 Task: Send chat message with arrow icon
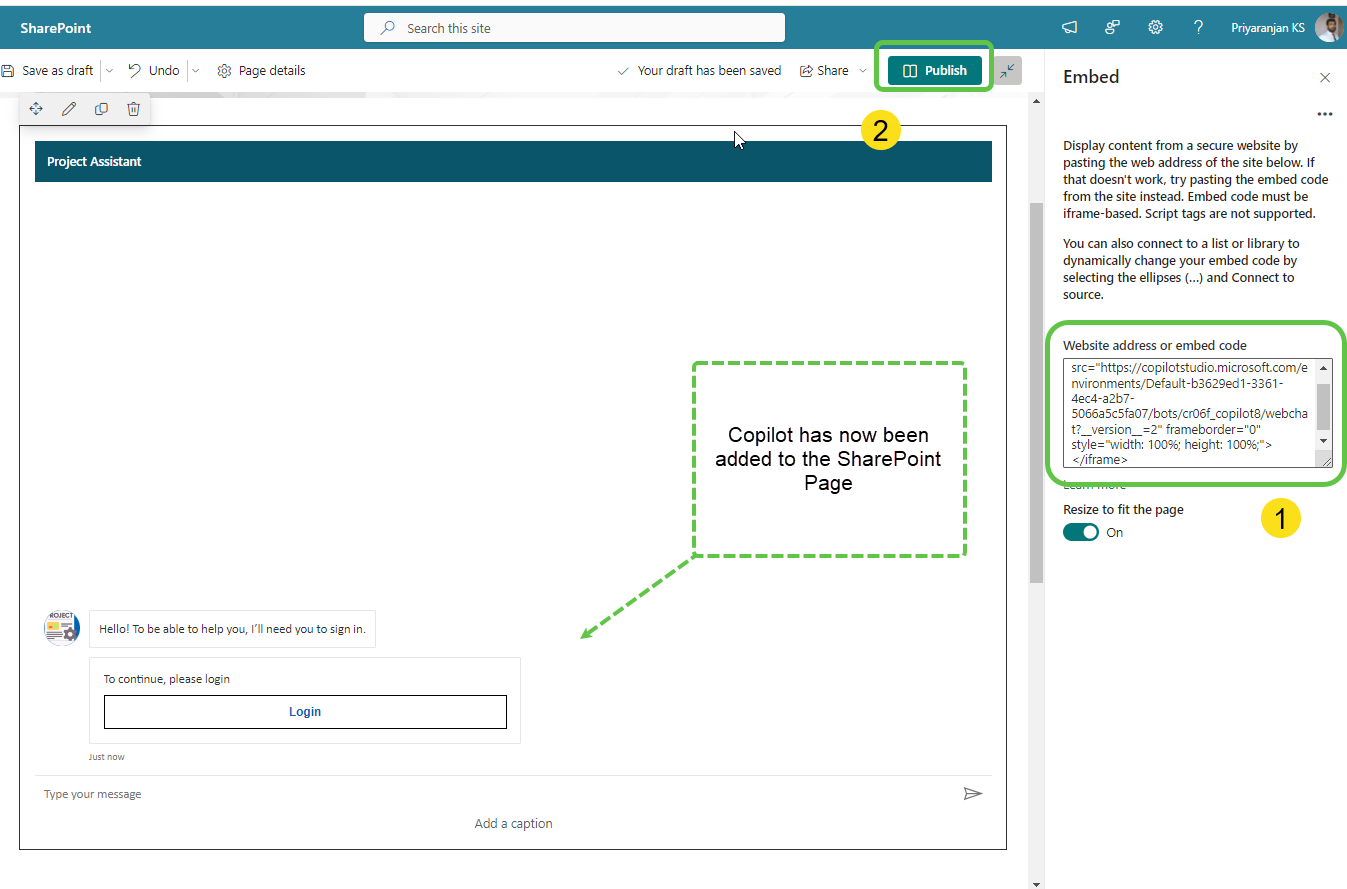pyautogui.click(x=972, y=794)
